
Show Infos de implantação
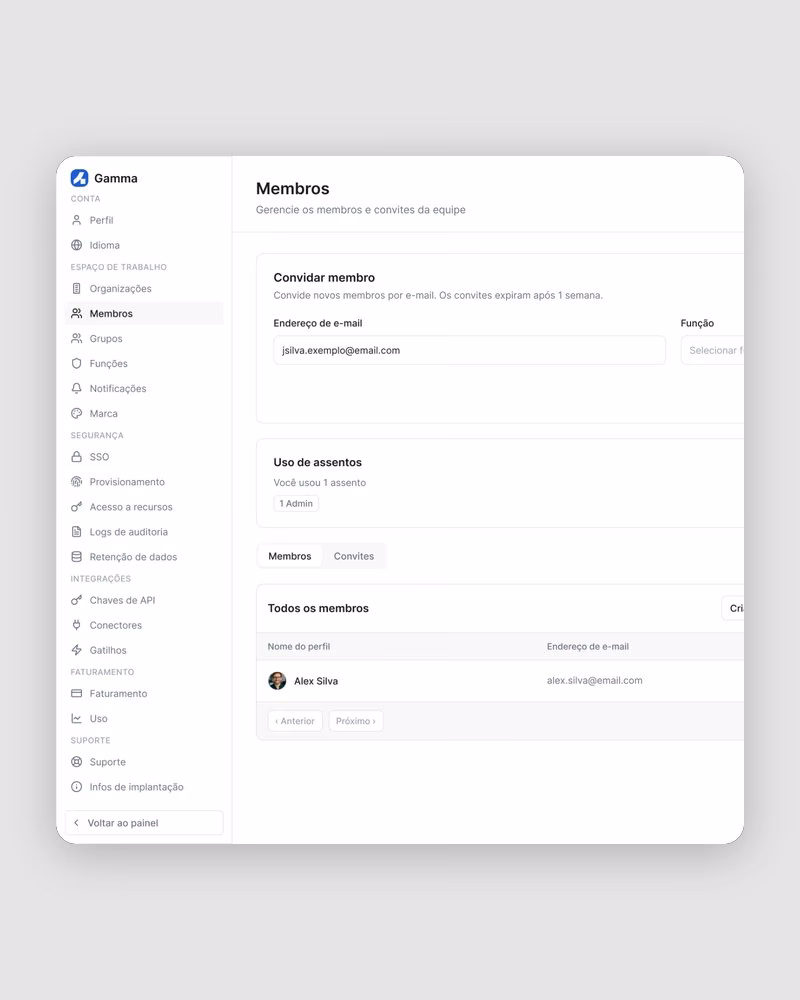point(144,786)
